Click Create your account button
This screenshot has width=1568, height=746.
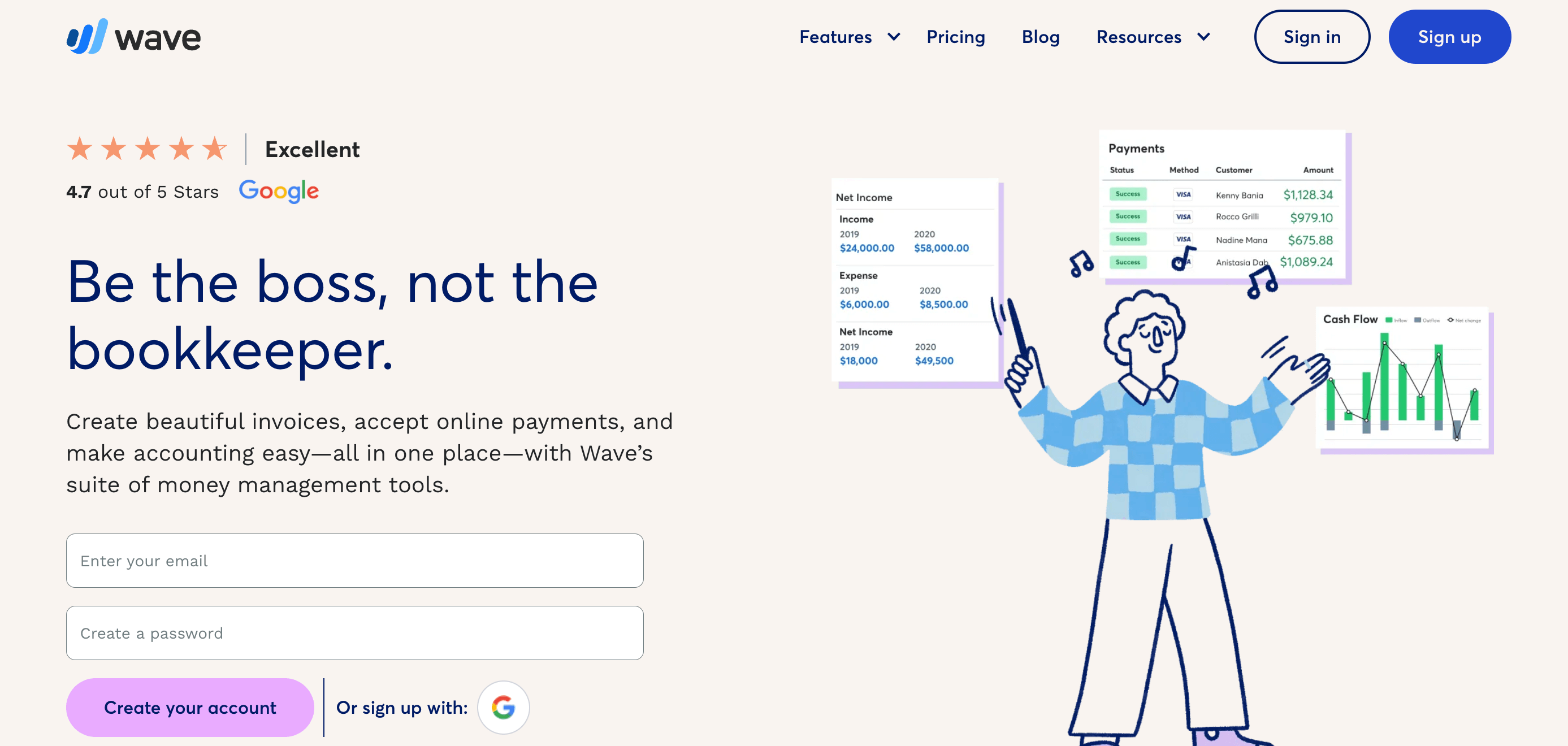tap(190, 707)
